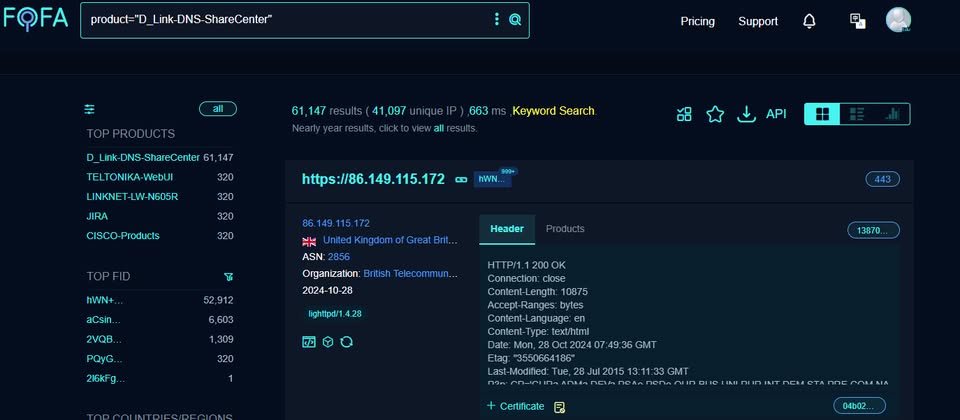Click the 'all' pill button in sidebar
Screen dimensions: 960x420
point(218,109)
